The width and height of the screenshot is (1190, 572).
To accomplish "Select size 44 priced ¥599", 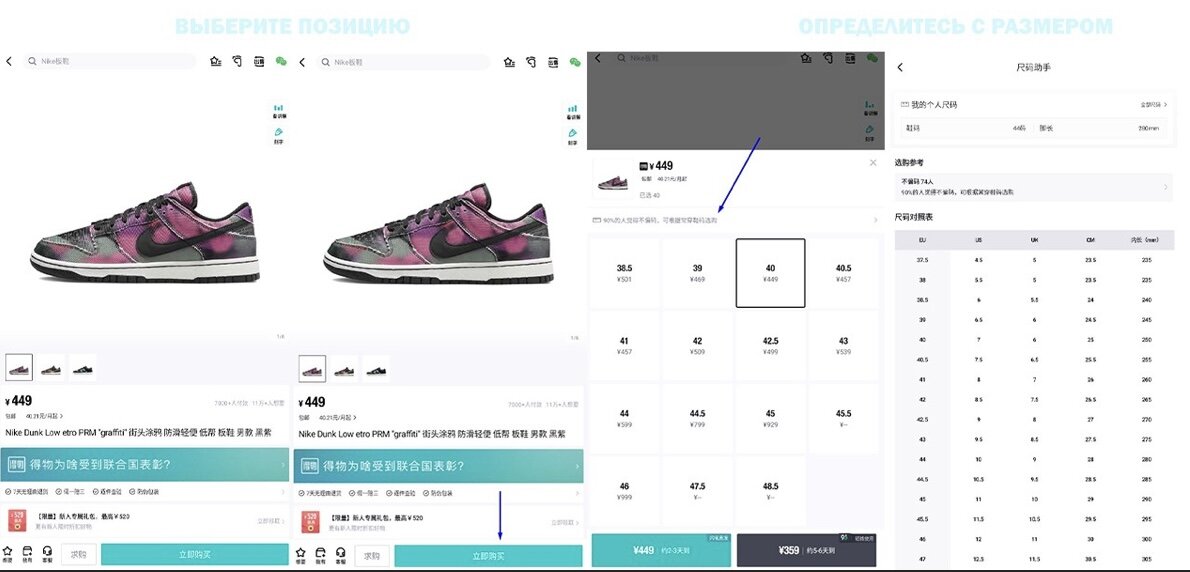I will click(x=625, y=419).
